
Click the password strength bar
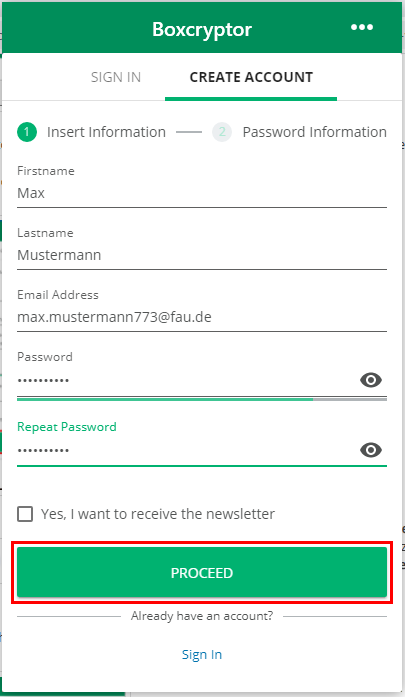point(202,399)
